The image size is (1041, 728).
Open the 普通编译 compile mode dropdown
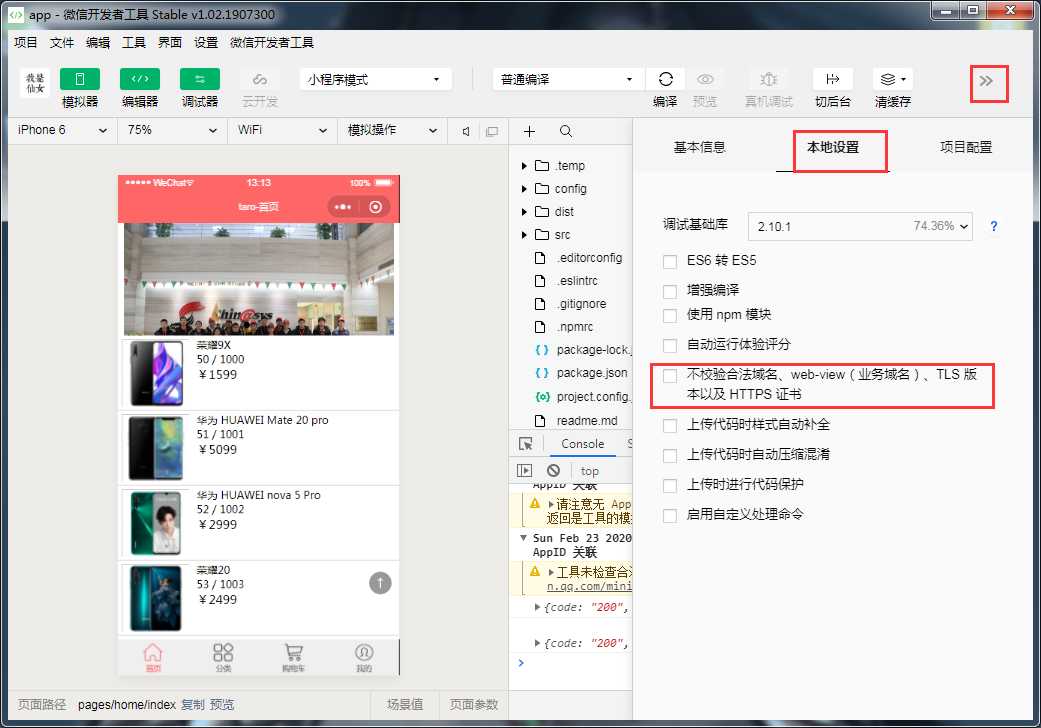pos(568,80)
